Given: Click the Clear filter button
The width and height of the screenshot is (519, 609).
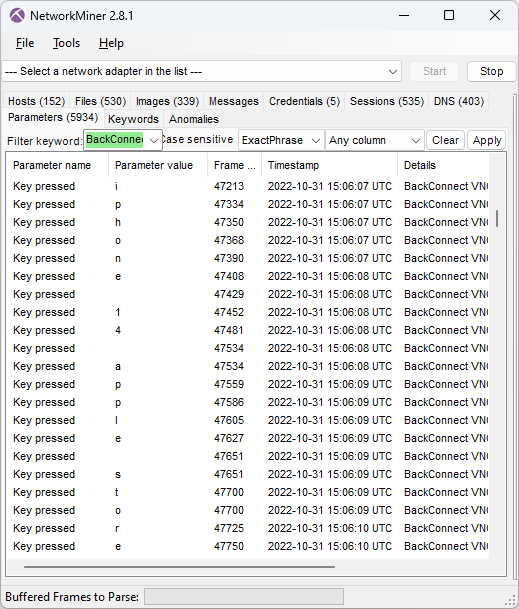Looking at the screenshot, I should [446, 140].
